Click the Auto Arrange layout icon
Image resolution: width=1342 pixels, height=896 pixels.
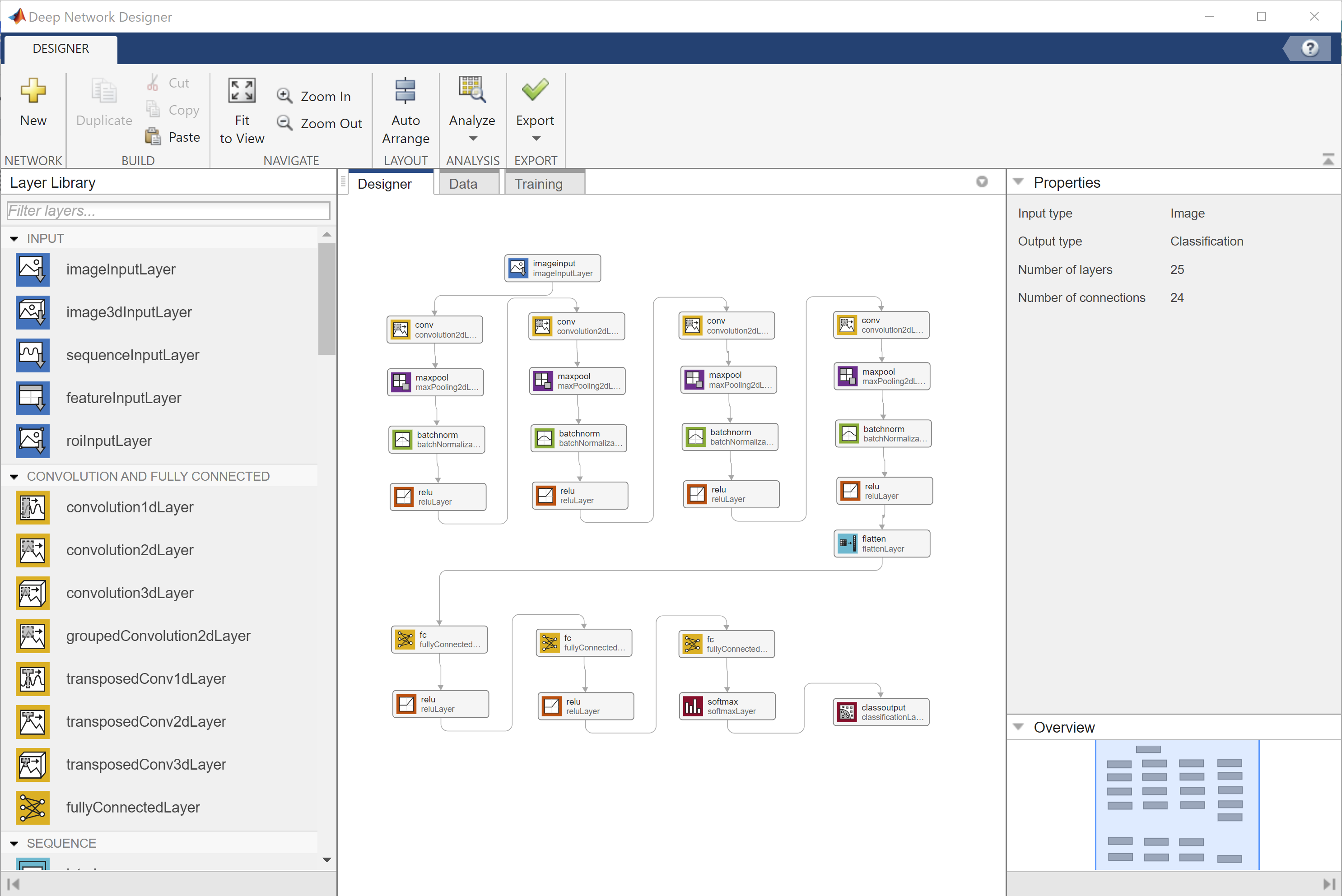tap(405, 90)
